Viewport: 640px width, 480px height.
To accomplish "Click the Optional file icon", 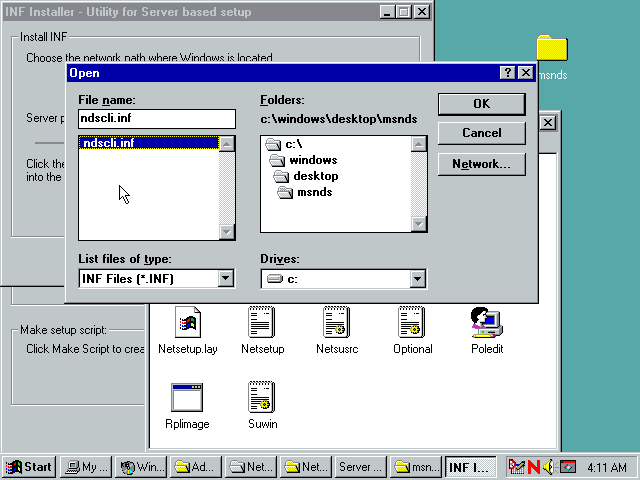I will pyautogui.click(x=412, y=323).
